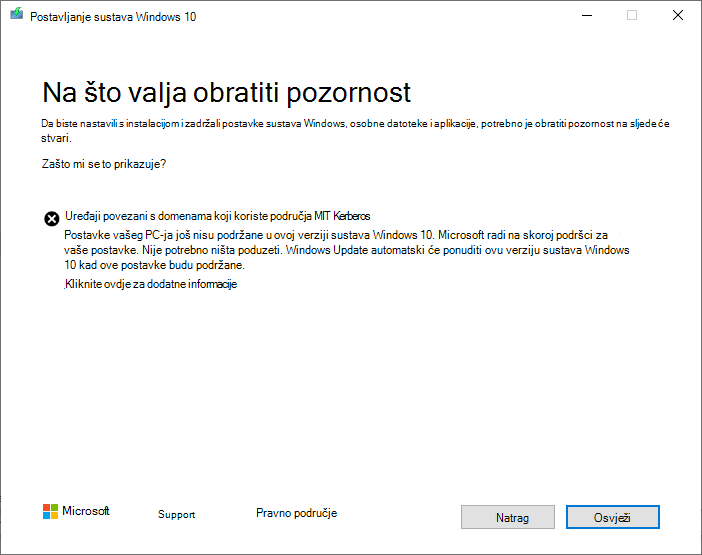Open the 'Zašto mi se to prikazuje?' link
Image resolution: width=702 pixels, height=555 pixels.
pos(104,164)
